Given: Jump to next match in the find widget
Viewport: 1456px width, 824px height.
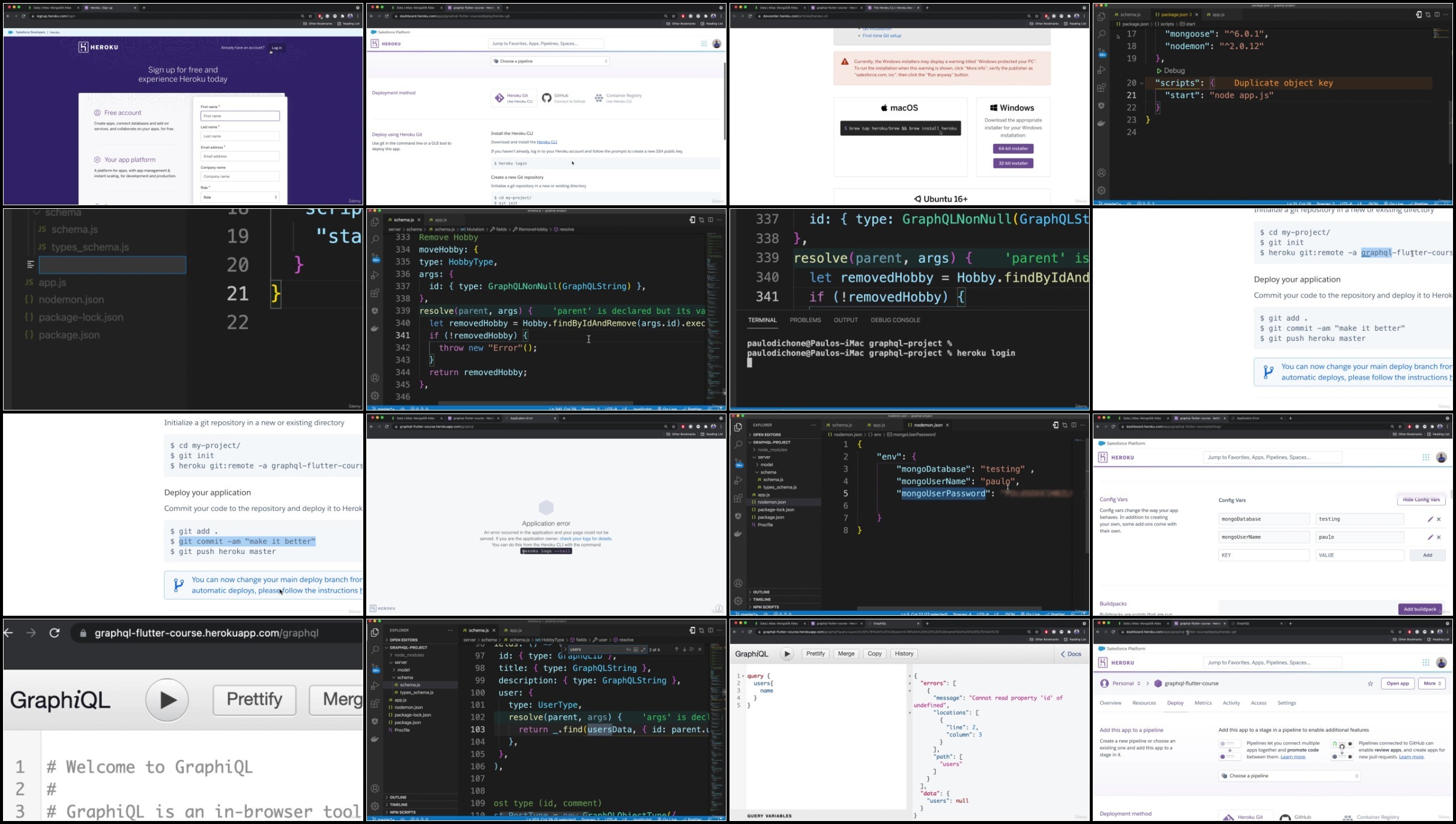Looking at the screenshot, I should pos(684,649).
